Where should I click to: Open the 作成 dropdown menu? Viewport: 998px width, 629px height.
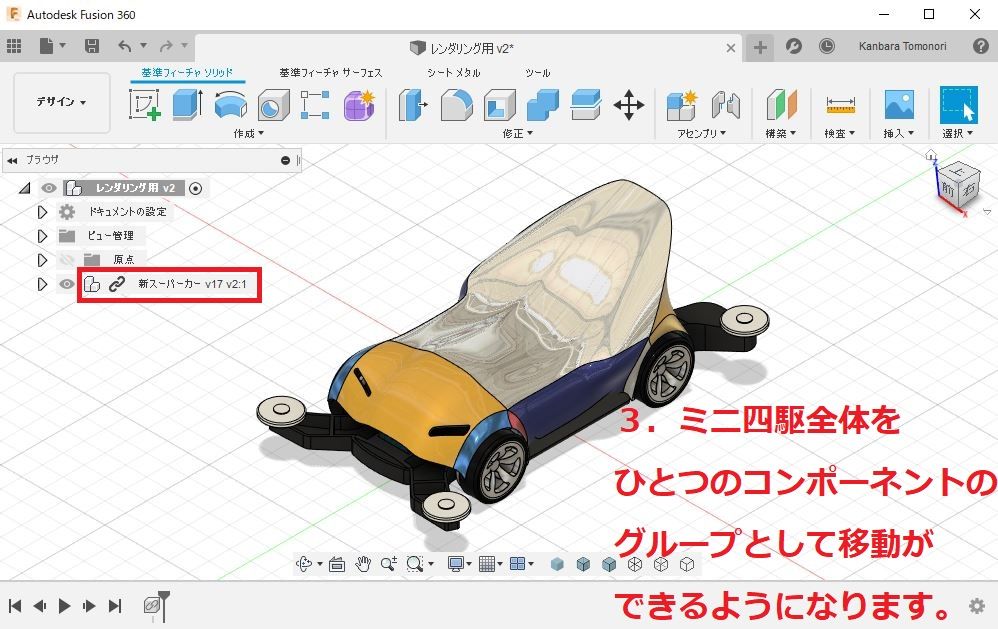tap(248, 133)
